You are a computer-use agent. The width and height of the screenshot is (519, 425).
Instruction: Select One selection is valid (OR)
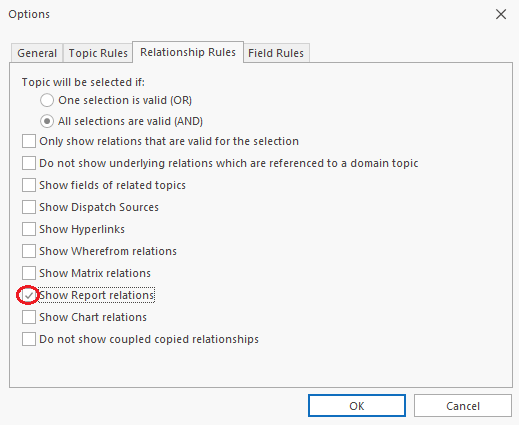47,100
